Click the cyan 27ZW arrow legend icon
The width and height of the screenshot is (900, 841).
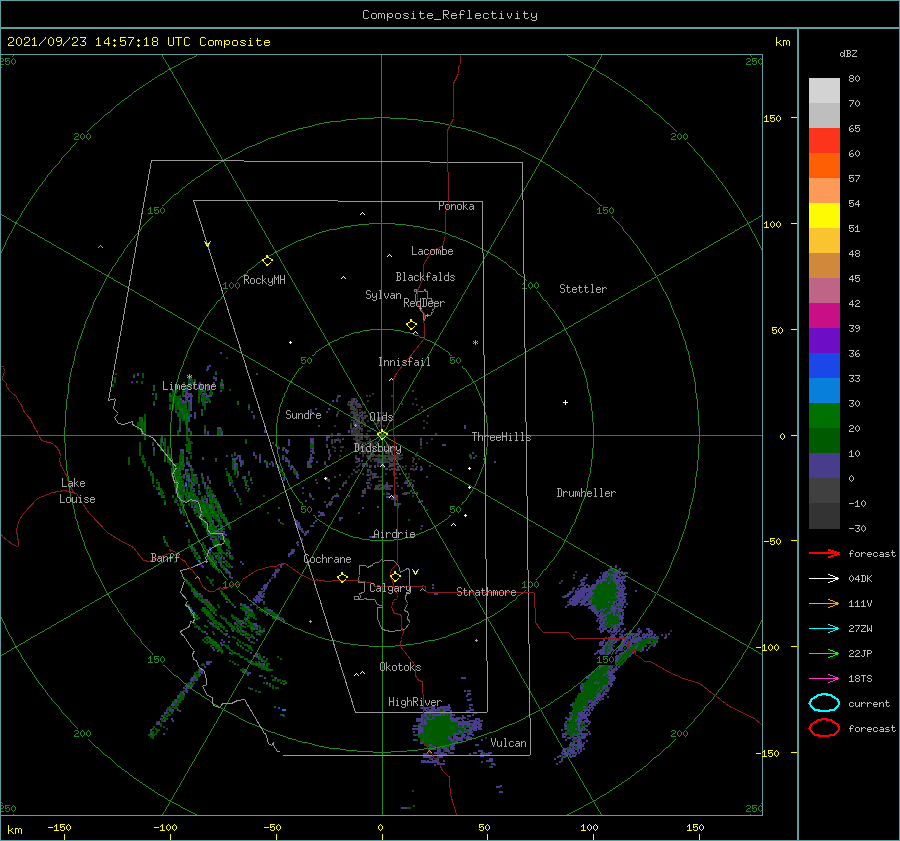point(824,629)
